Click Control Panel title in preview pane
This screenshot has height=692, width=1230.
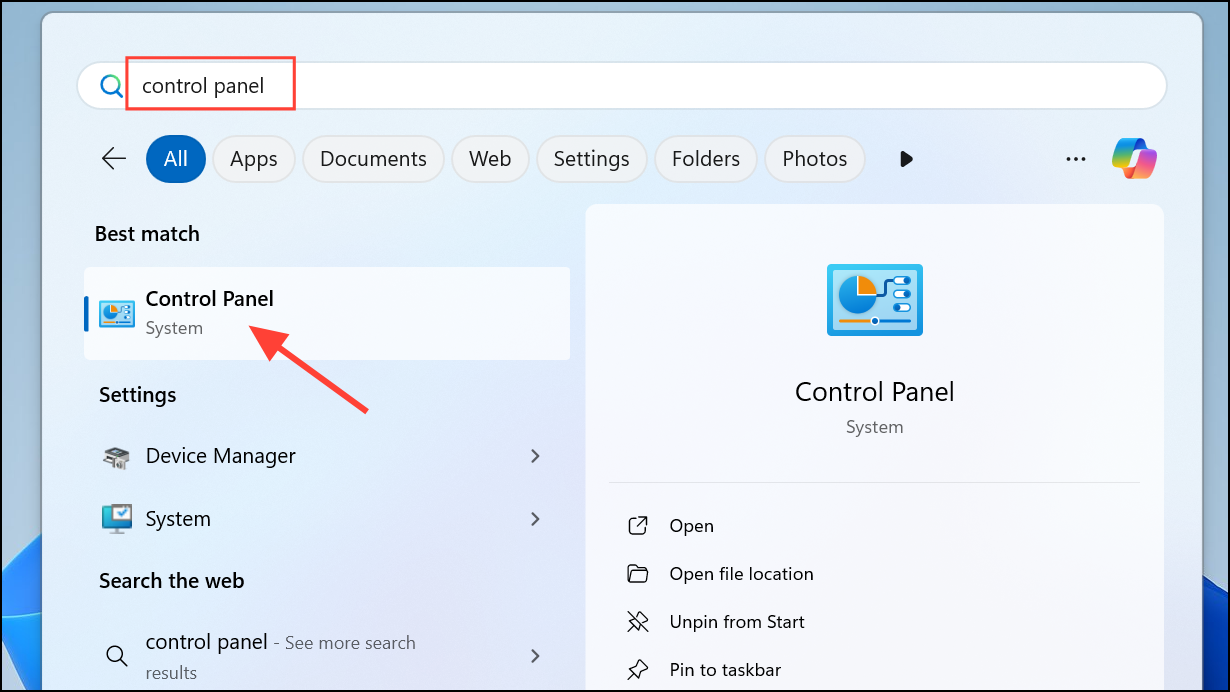coord(875,391)
